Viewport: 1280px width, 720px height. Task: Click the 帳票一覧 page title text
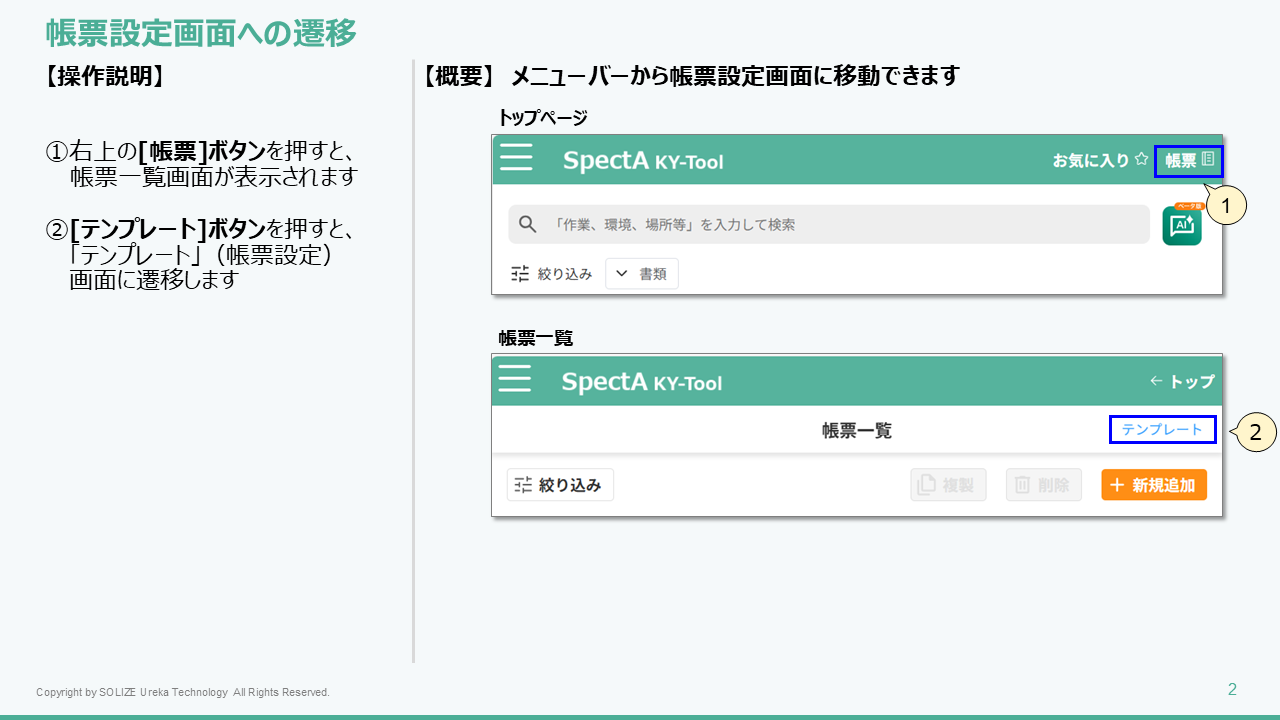[857, 431]
